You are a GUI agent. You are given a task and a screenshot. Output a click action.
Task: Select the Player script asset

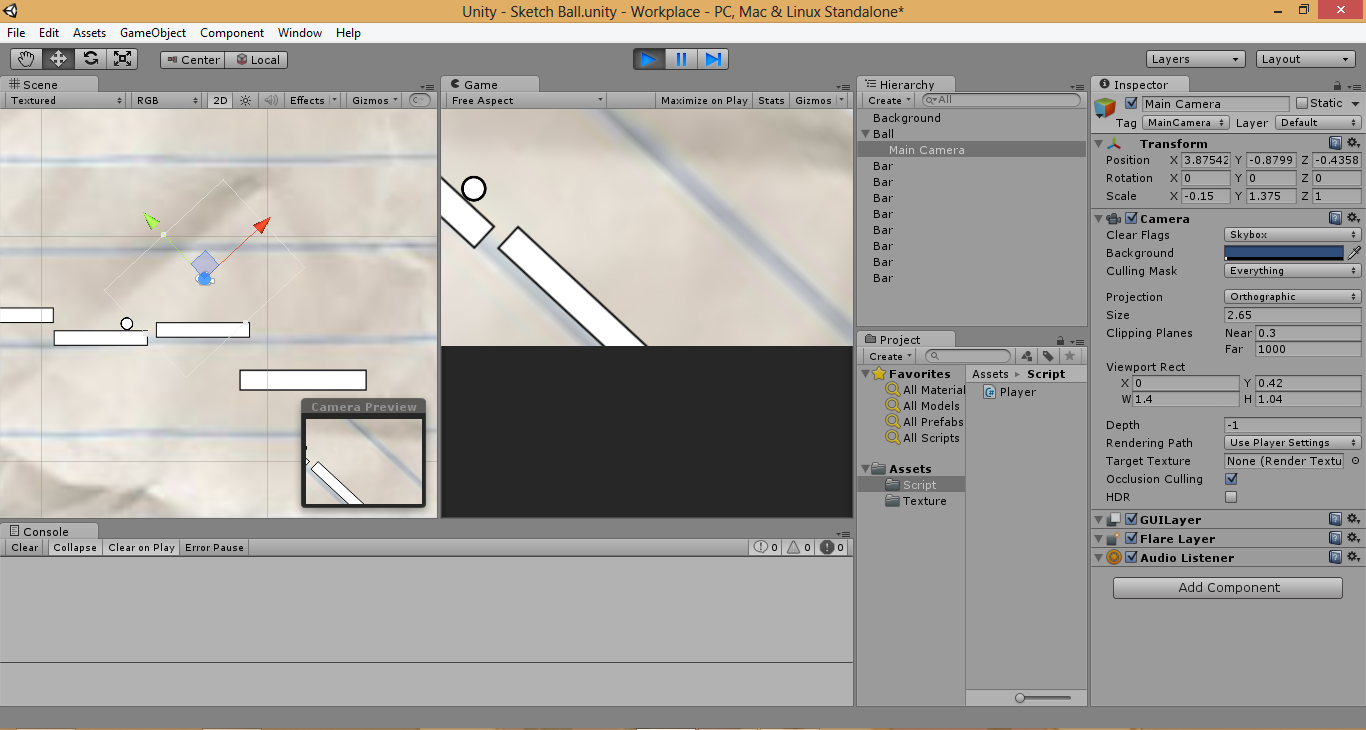[1010, 392]
